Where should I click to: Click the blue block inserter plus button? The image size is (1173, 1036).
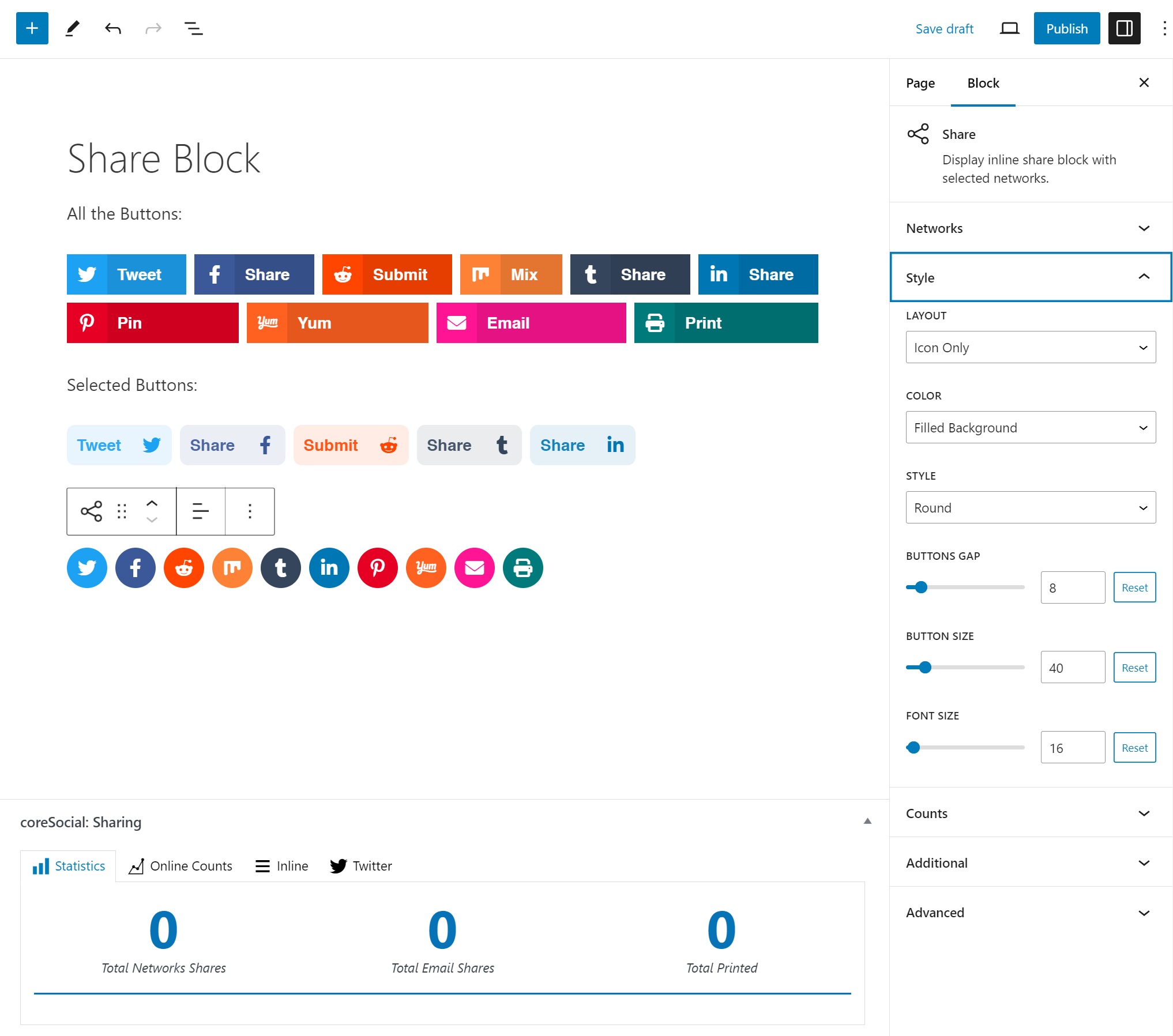point(32,28)
